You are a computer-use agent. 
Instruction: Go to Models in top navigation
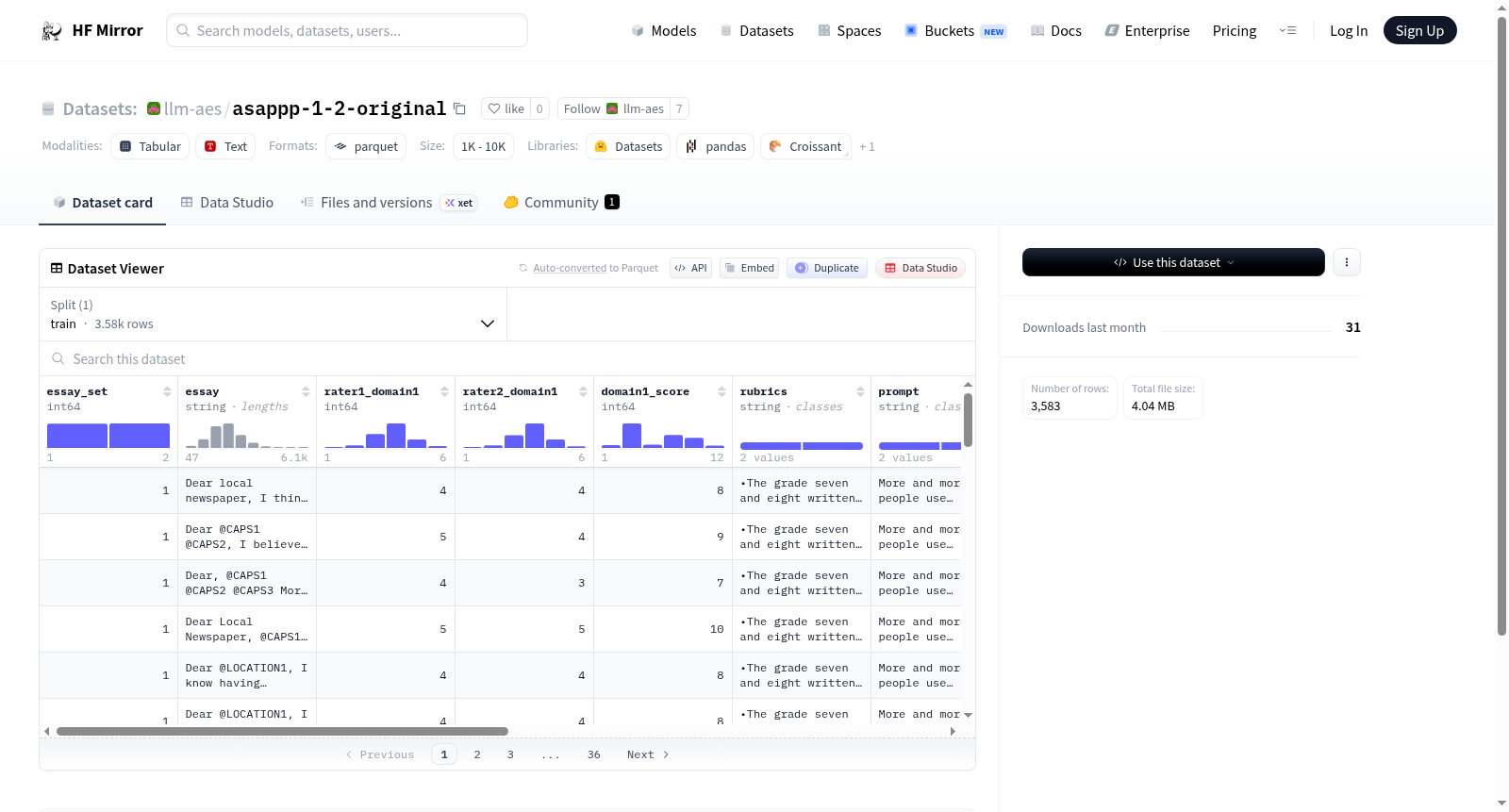point(664,31)
